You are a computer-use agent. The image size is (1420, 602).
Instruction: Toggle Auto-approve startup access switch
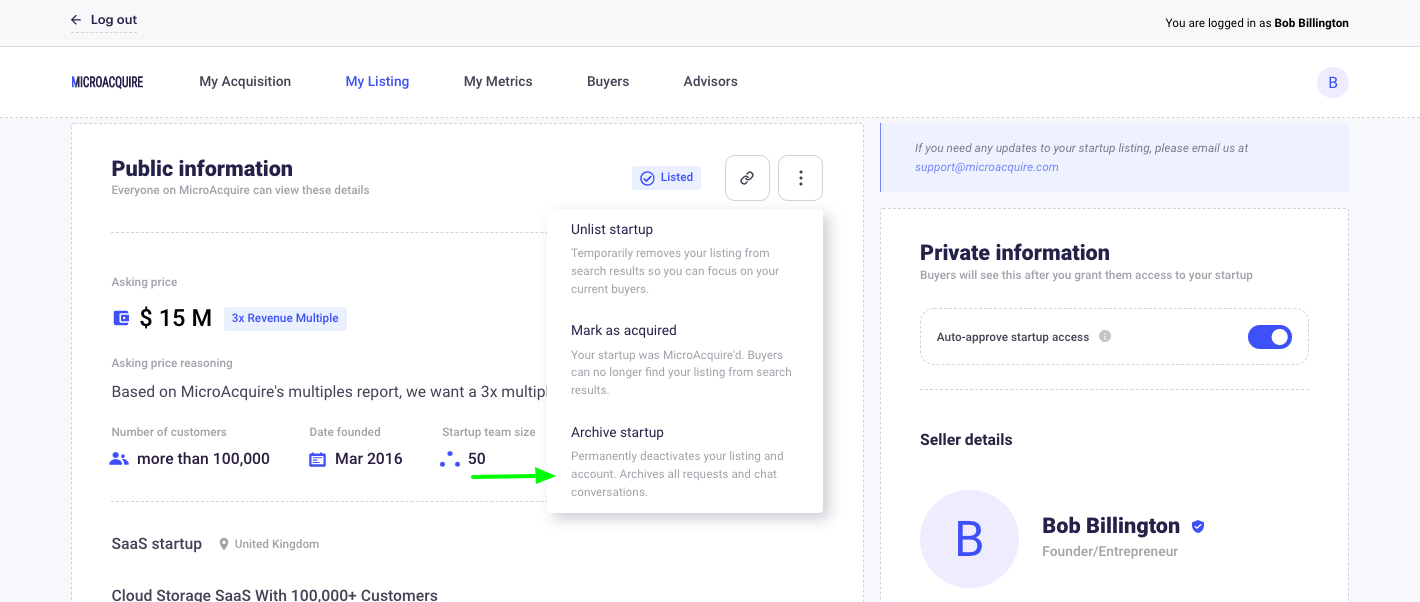coord(1270,337)
